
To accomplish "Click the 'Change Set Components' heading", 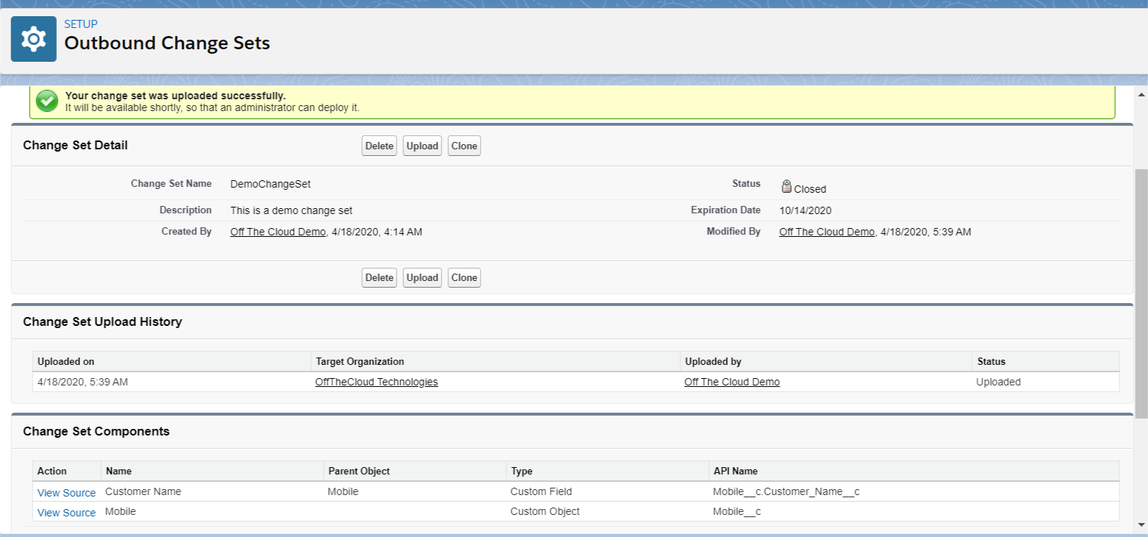I will click(x=96, y=432).
